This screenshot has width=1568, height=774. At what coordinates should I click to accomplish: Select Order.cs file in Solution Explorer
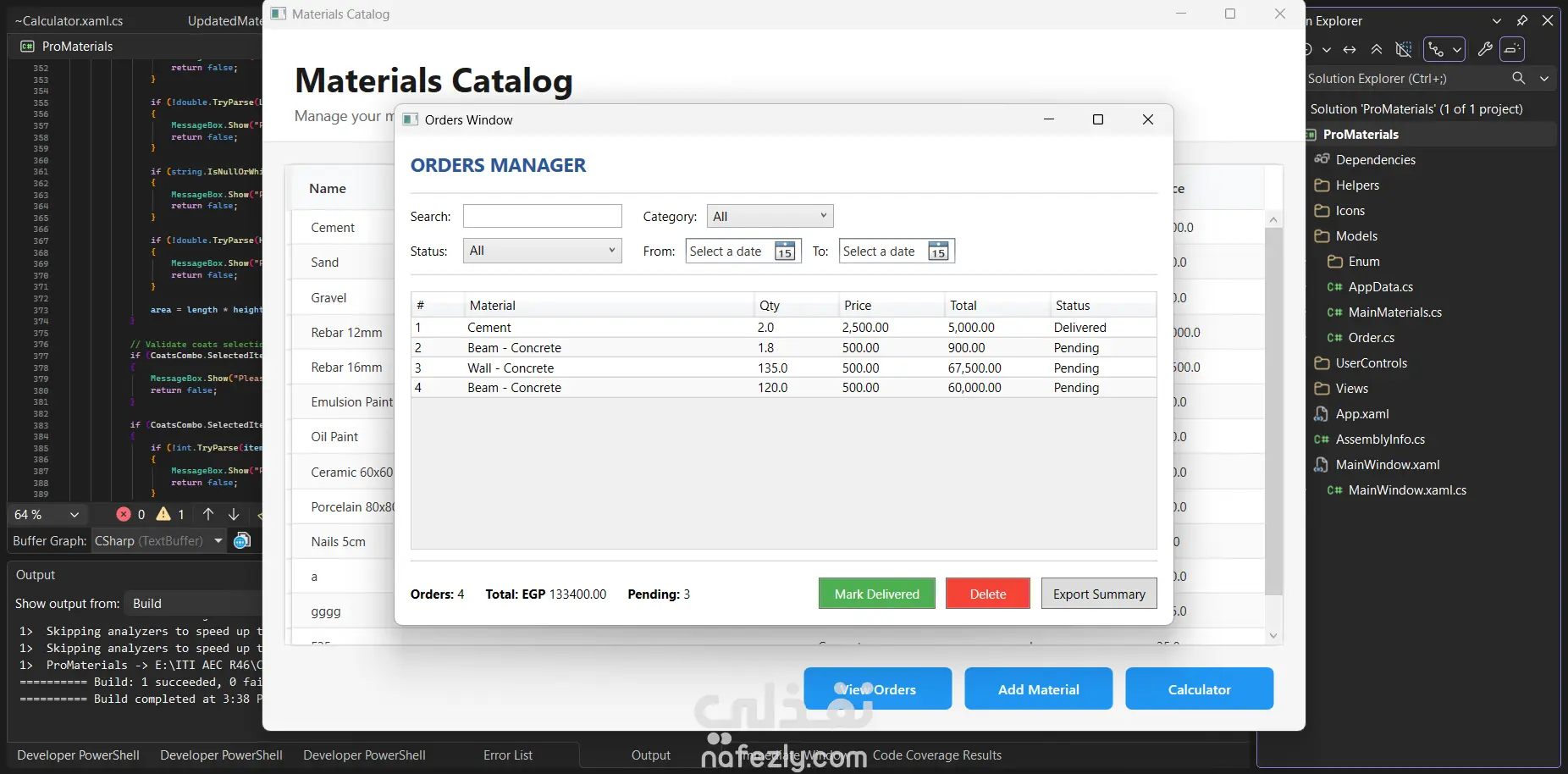pyautogui.click(x=1371, y=338)
